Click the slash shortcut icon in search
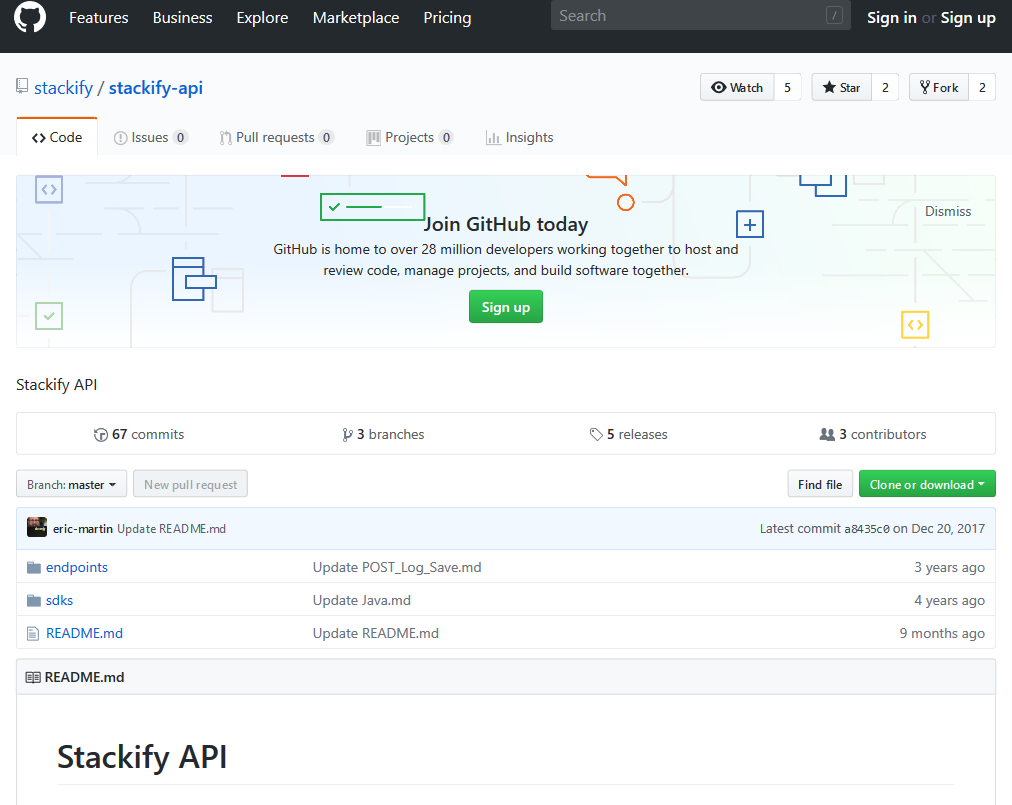The image size is (1012, 805). 834,15
